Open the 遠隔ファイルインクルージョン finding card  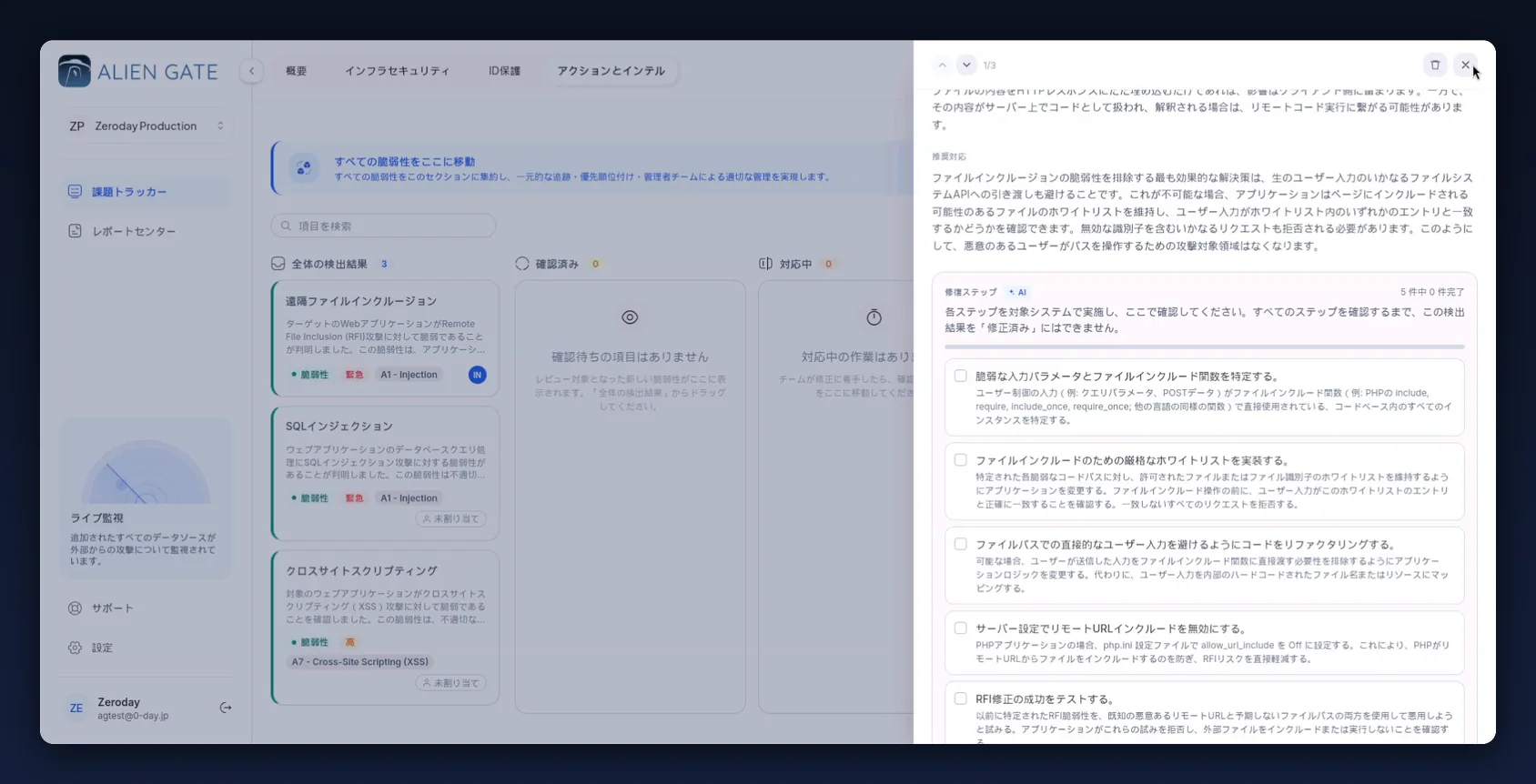pyautogui.click(x=385, y=338)
